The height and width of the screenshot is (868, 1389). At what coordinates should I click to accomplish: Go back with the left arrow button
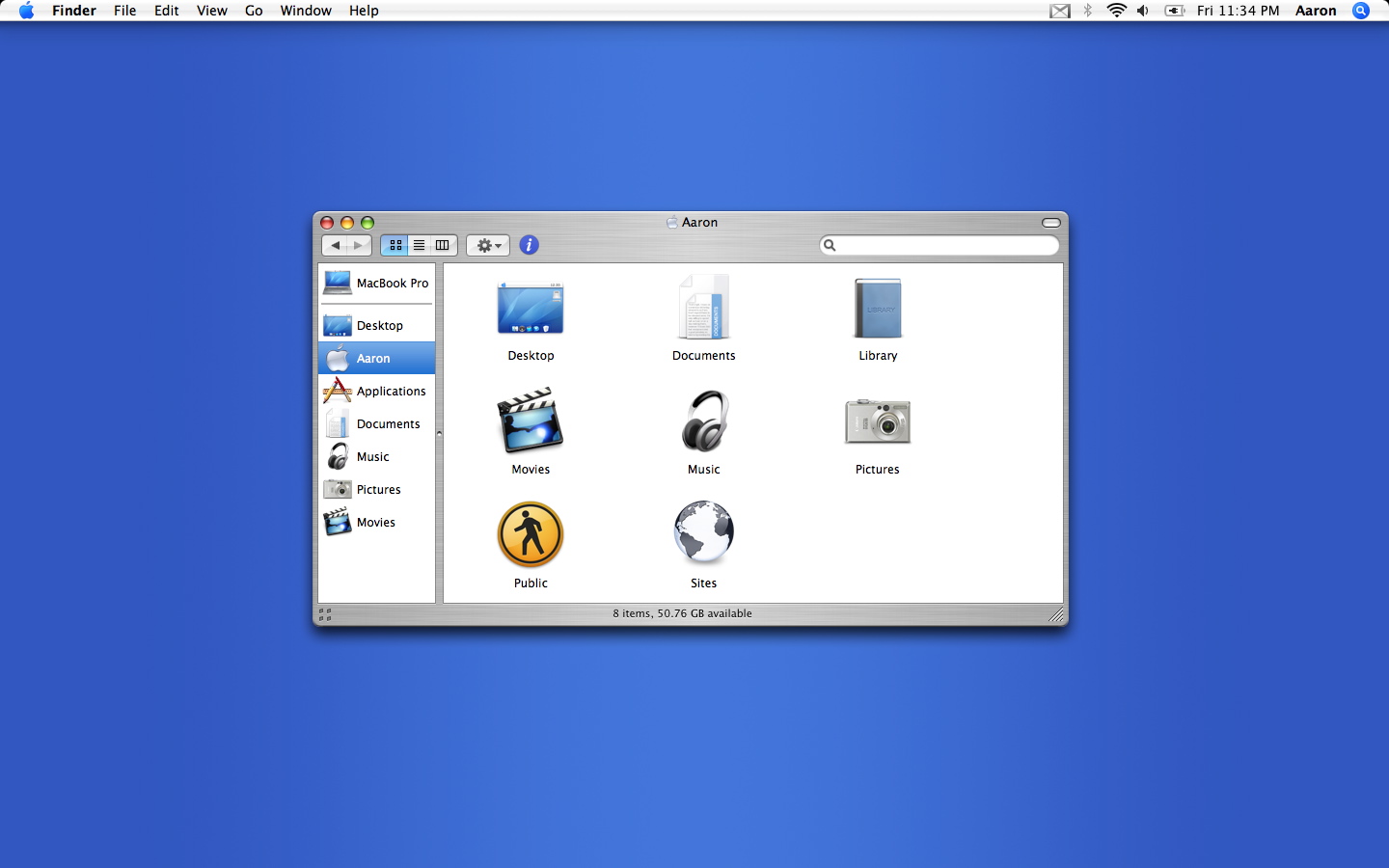(x=335, y=245)
